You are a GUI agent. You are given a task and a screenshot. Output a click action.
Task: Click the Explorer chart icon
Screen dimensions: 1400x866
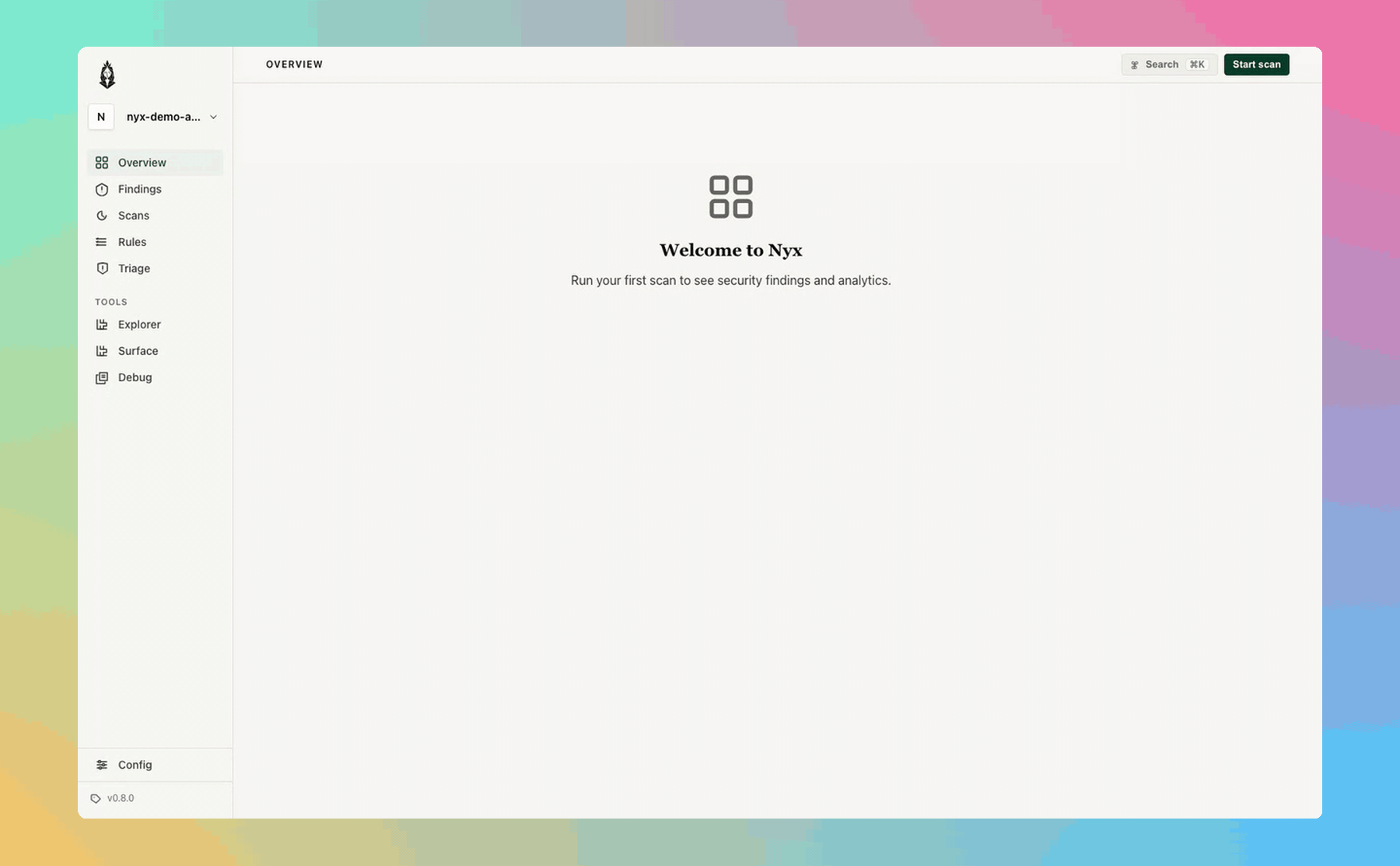pos(102,324)
